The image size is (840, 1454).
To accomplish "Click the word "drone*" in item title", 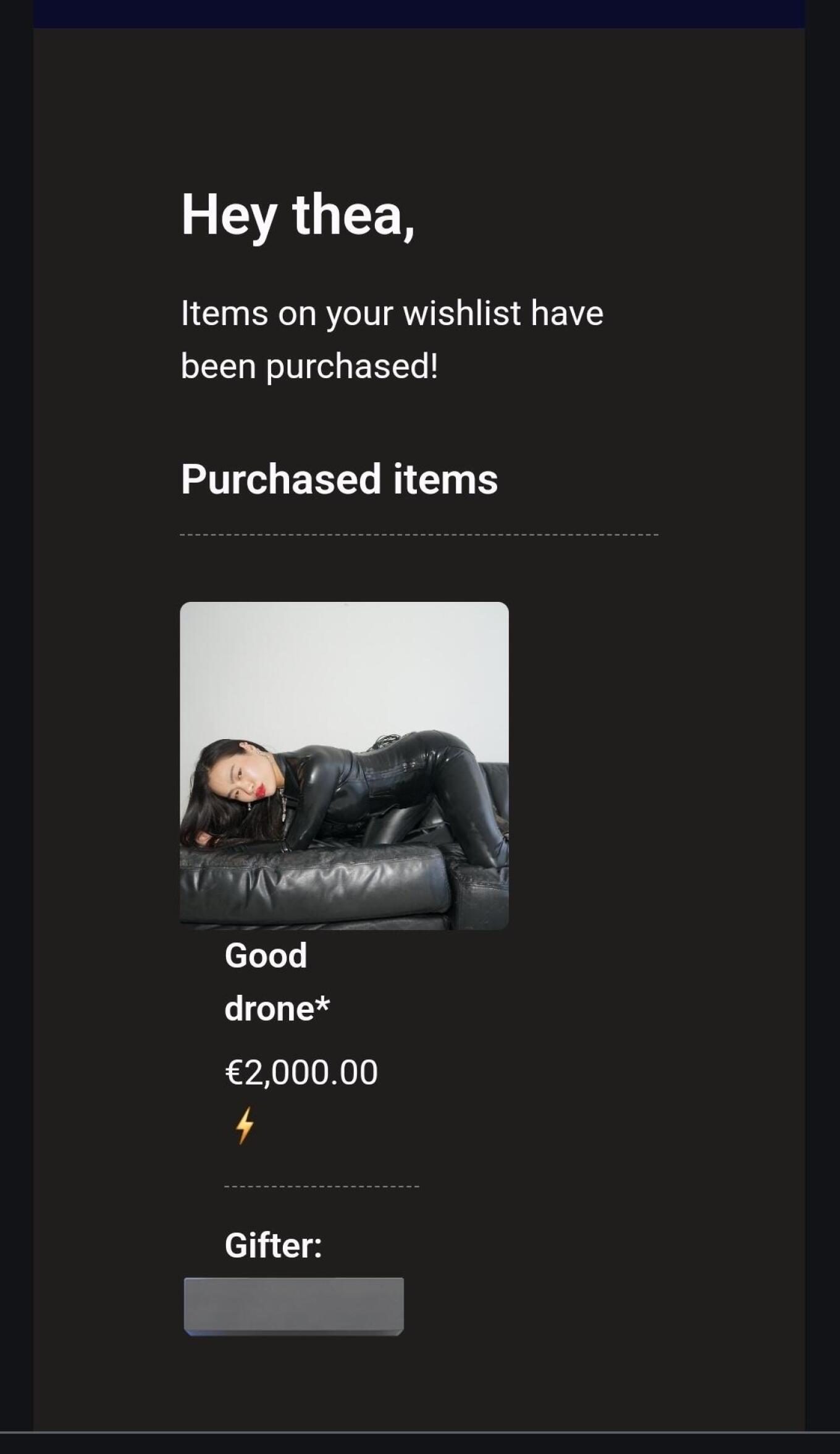I will (x=277, y=1008).
